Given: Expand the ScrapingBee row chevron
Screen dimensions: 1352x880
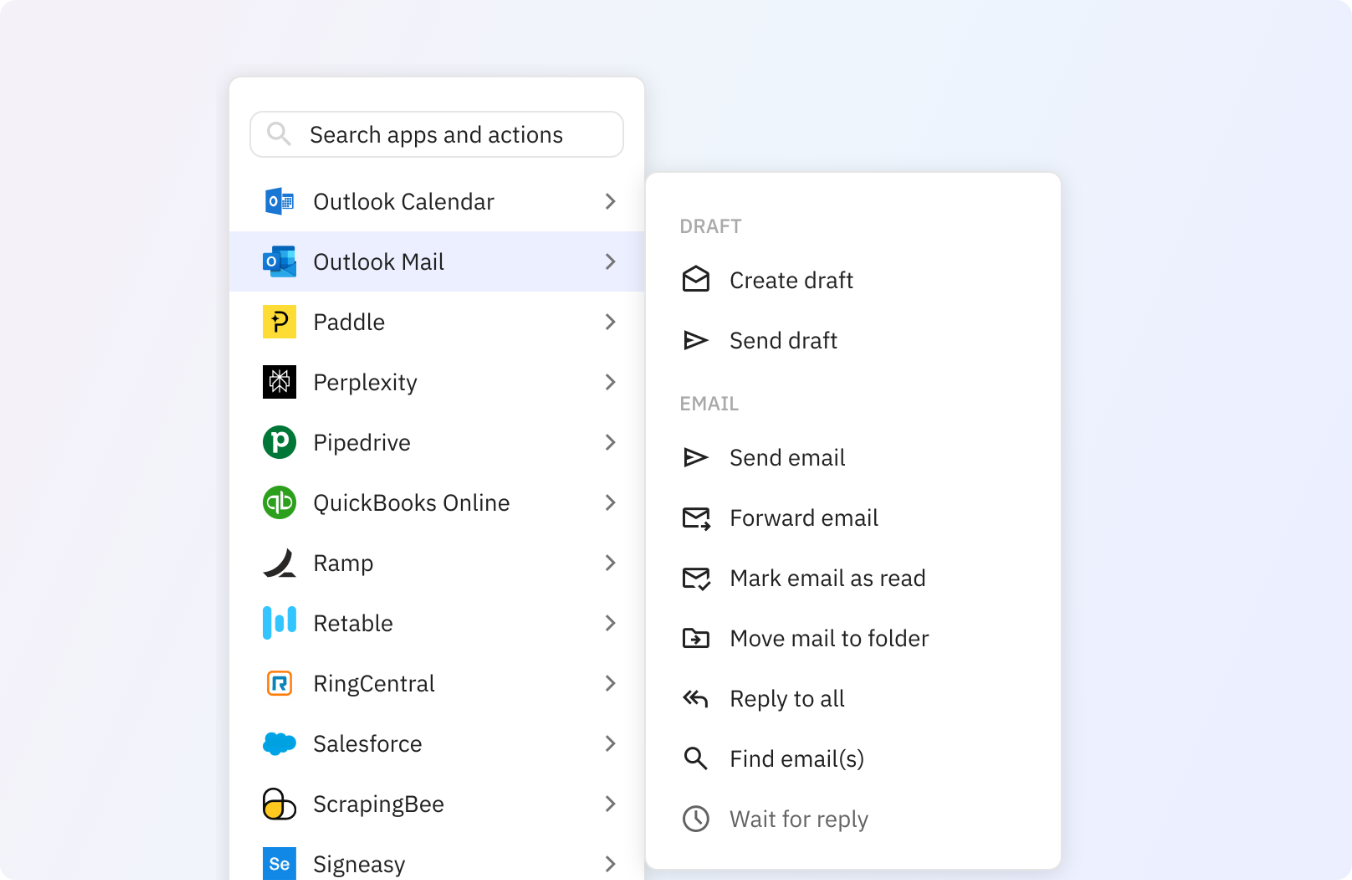Looking at the screenshot, I should [x=610, y=804].
